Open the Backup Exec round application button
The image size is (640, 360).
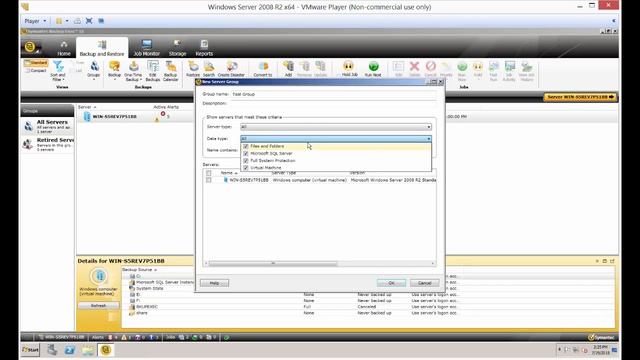coord(30,47)
